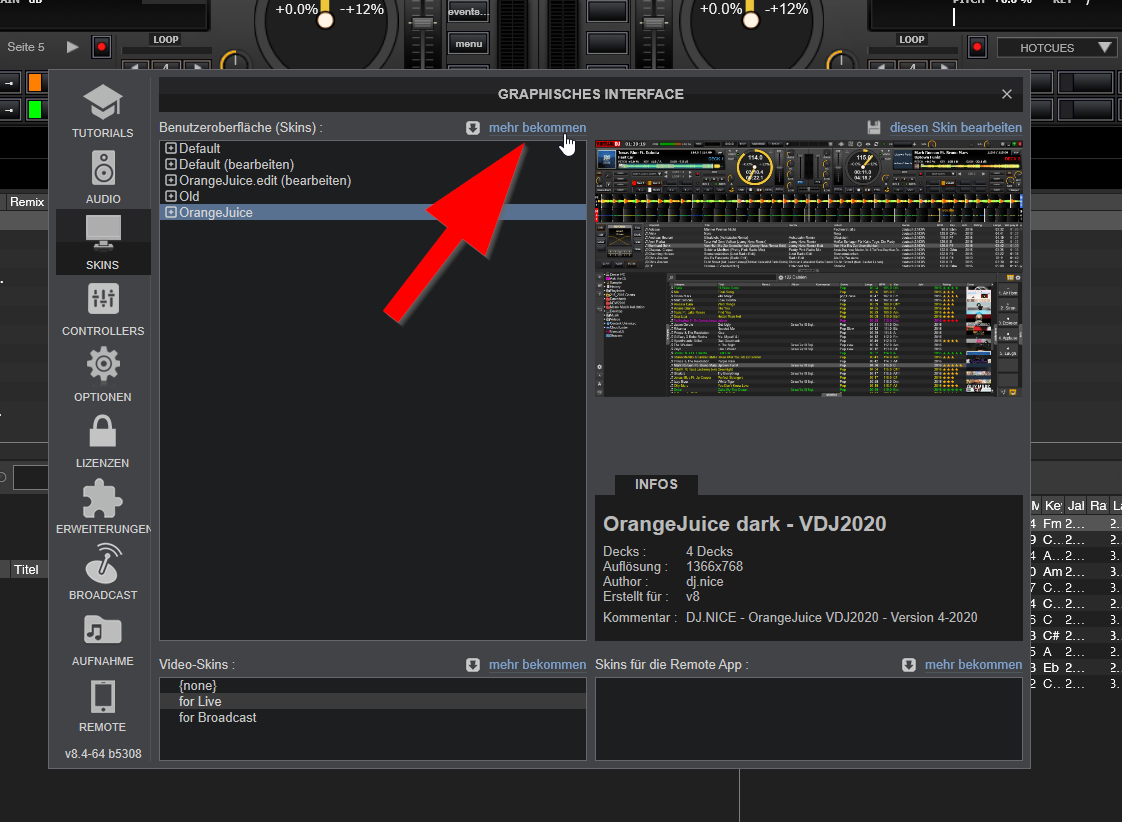Select 'for Live' video skin
This screenshot has height=822, width=1122.
(372, 702)
